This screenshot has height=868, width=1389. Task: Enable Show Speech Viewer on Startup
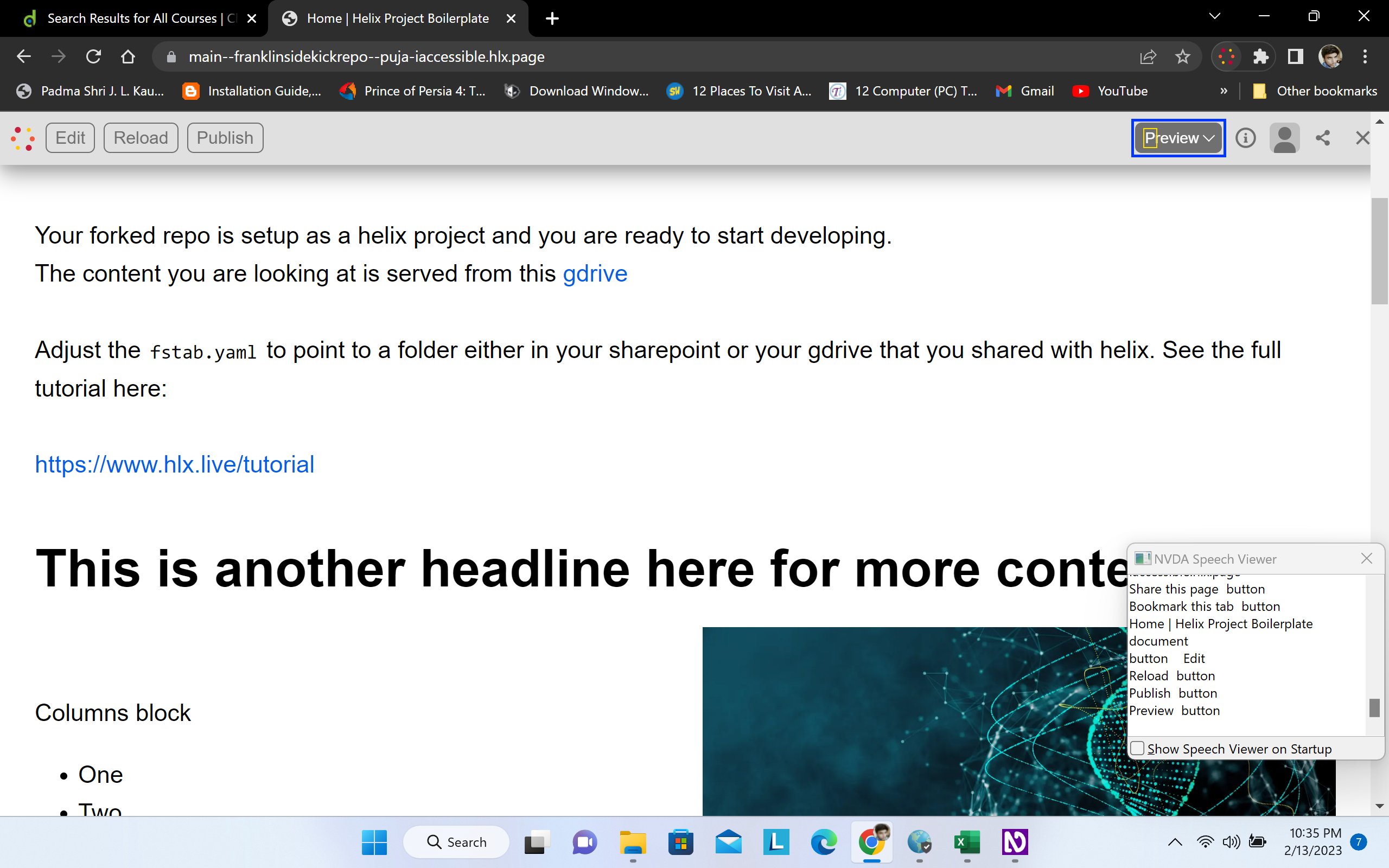point(1138,749)
